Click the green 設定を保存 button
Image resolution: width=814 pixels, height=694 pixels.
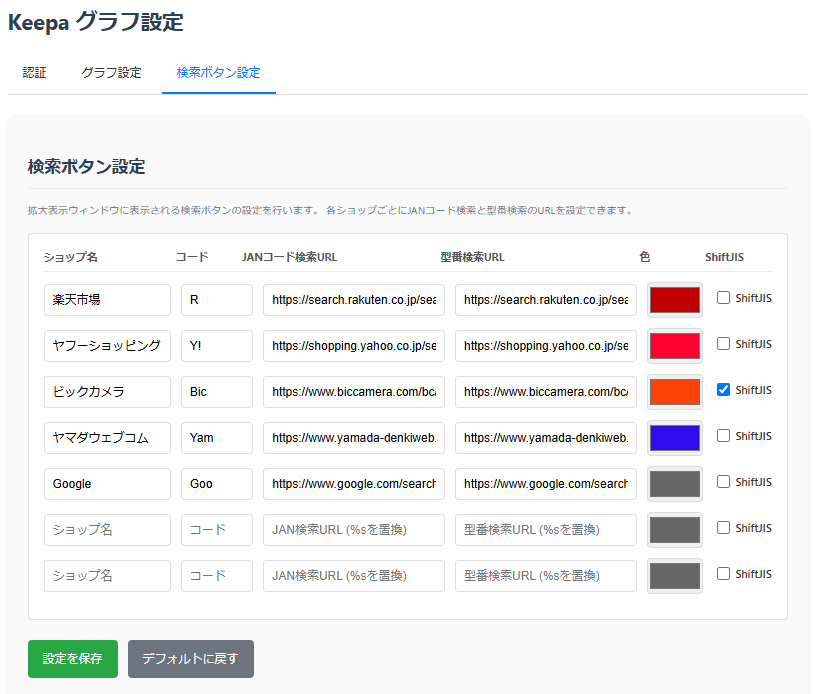tap(73, 659)
